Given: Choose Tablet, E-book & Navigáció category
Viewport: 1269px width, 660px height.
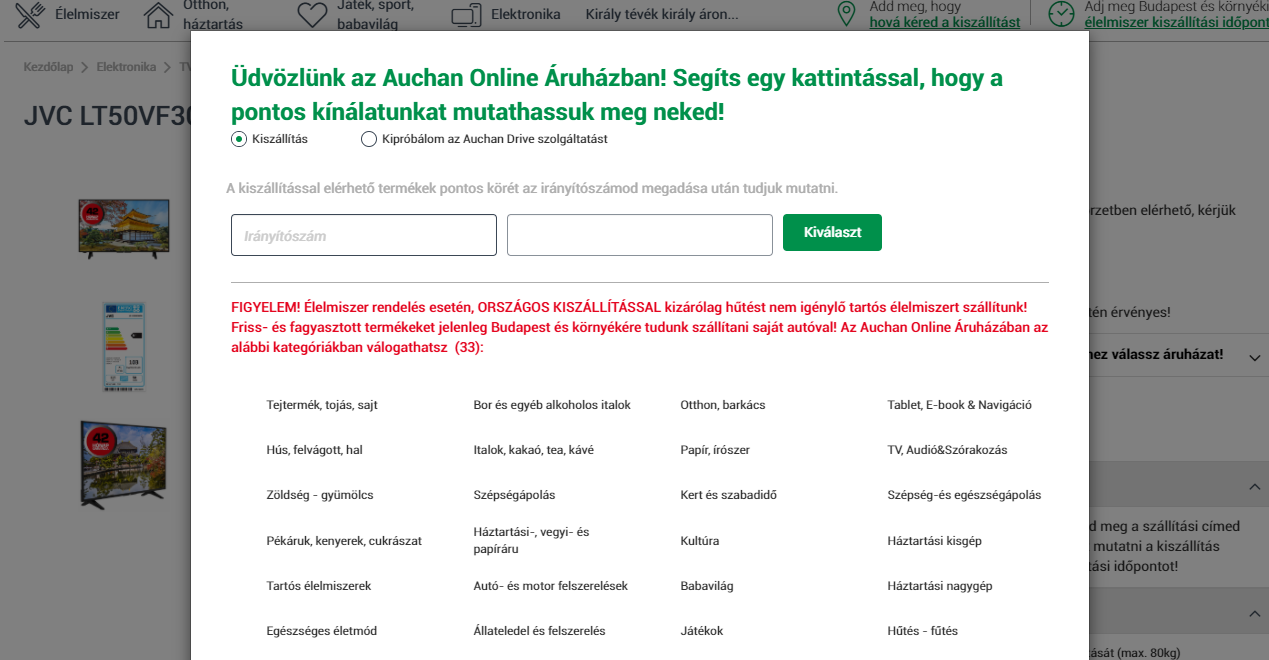Looking at the screenshot, I should point(959,405).
